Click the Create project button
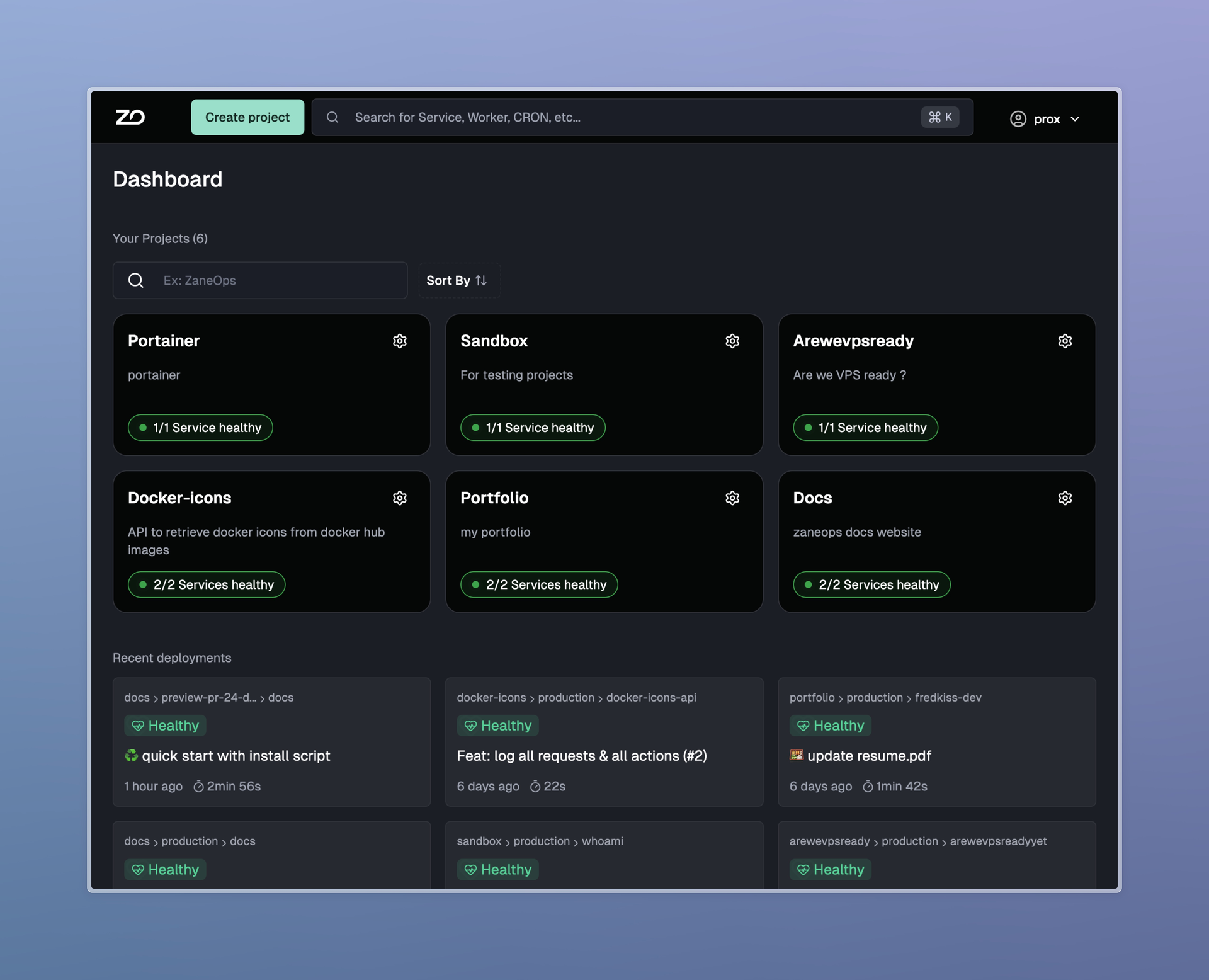Screen dimensions: 1209x980 tap(247, 117)
